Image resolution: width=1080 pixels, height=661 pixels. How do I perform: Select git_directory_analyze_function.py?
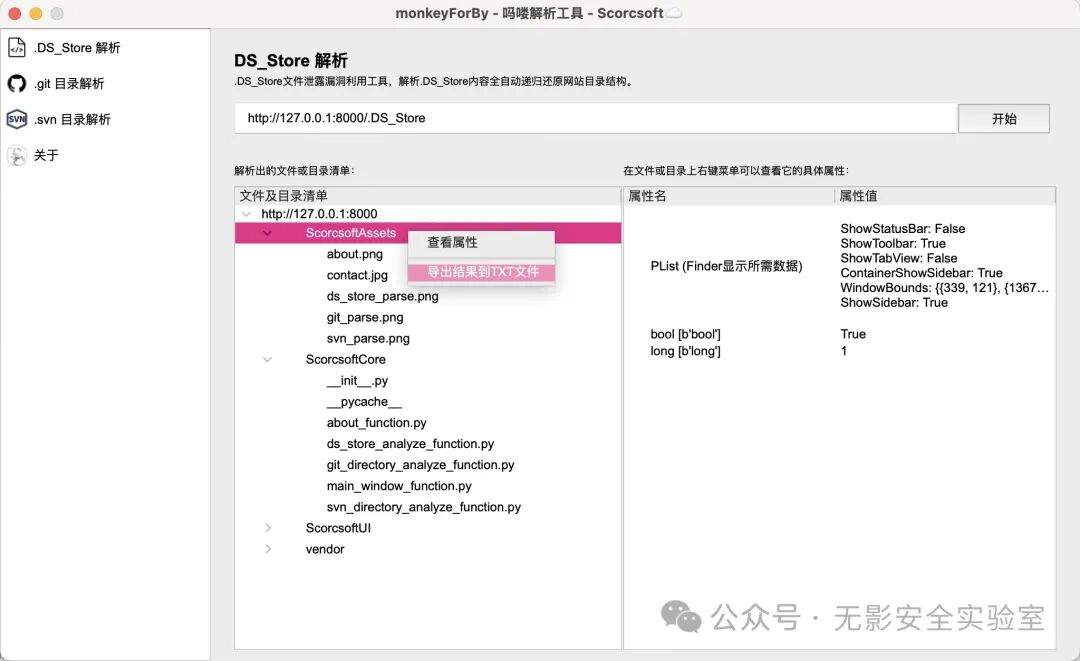[x=420, y=465]
